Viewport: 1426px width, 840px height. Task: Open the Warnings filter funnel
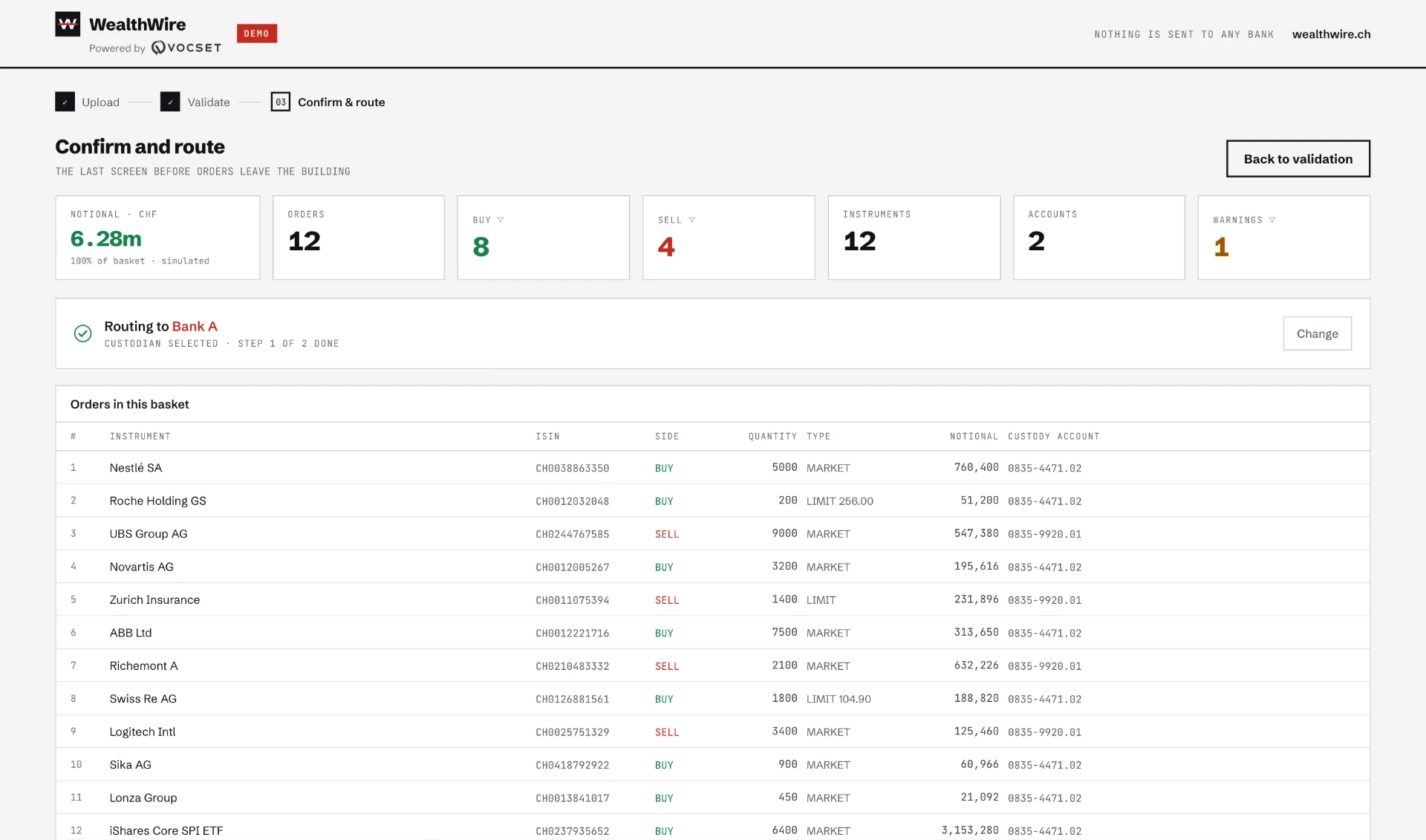(x=1272, y=220)
